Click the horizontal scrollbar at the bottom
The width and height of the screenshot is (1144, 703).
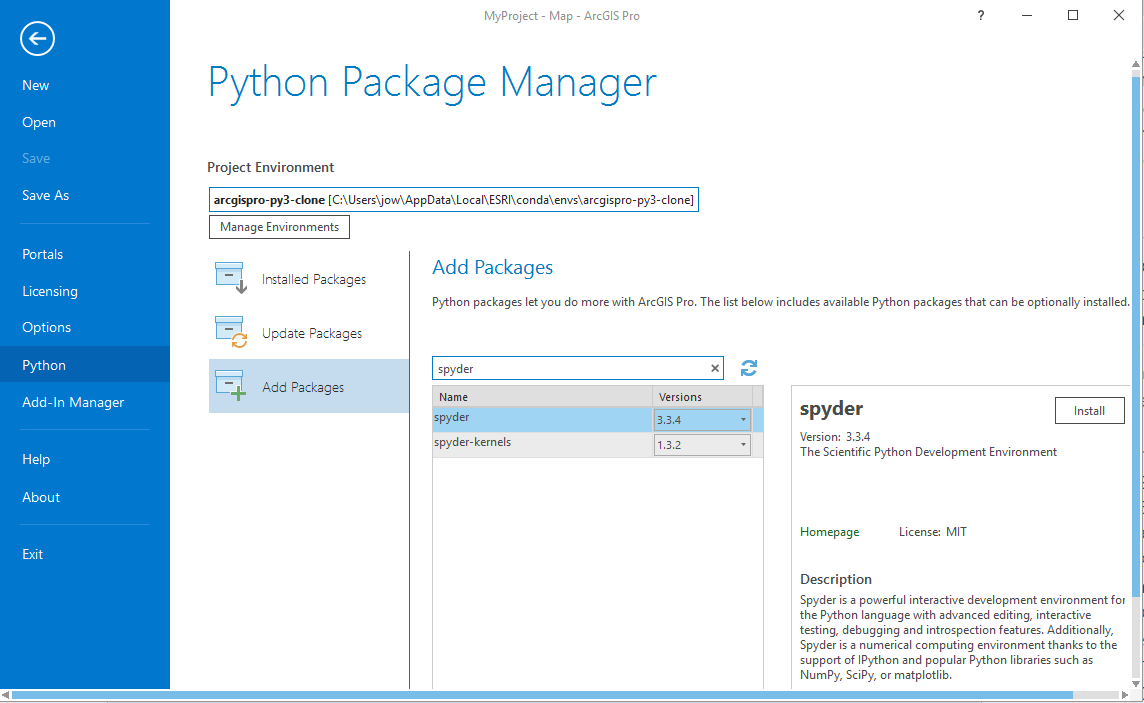[540, 695]
